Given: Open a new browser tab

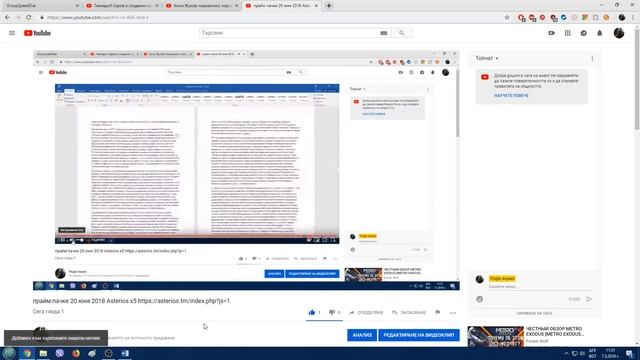Looking at the screenshot, I should coord(329,6).
